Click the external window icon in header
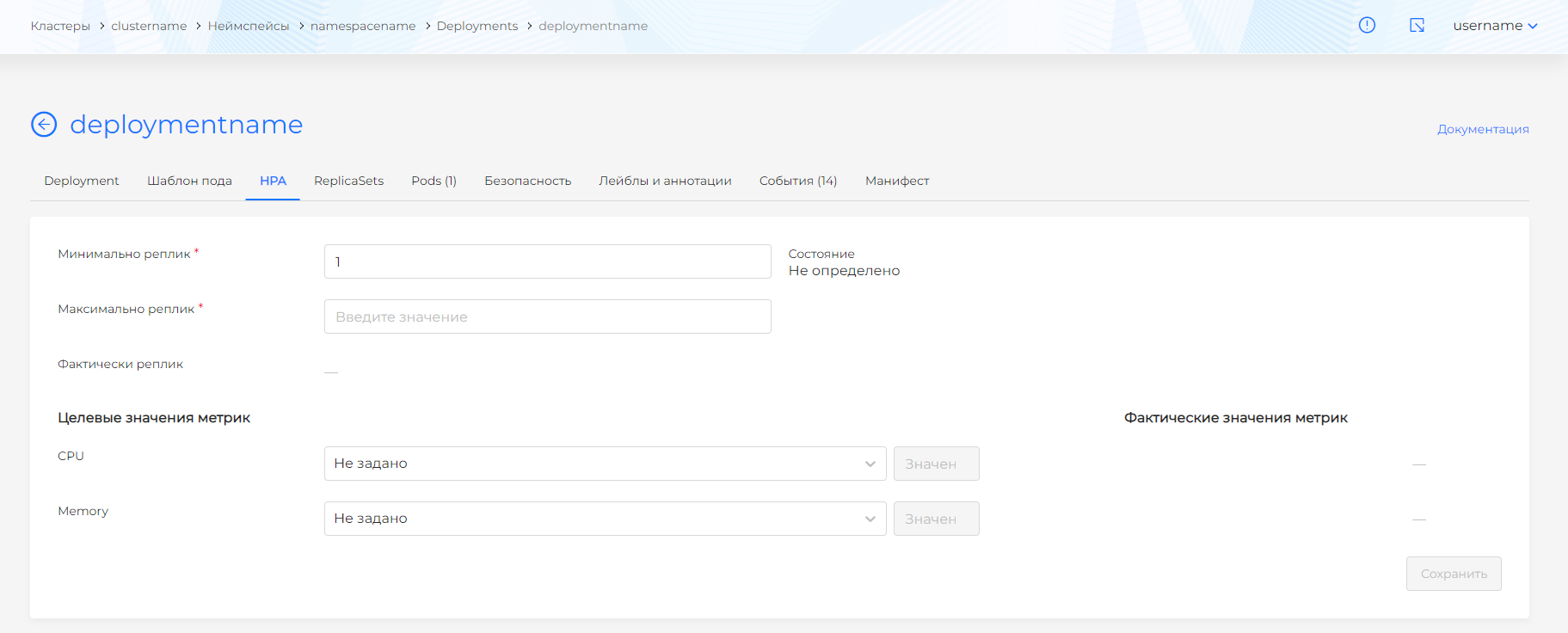 (x=1417, y=25)
